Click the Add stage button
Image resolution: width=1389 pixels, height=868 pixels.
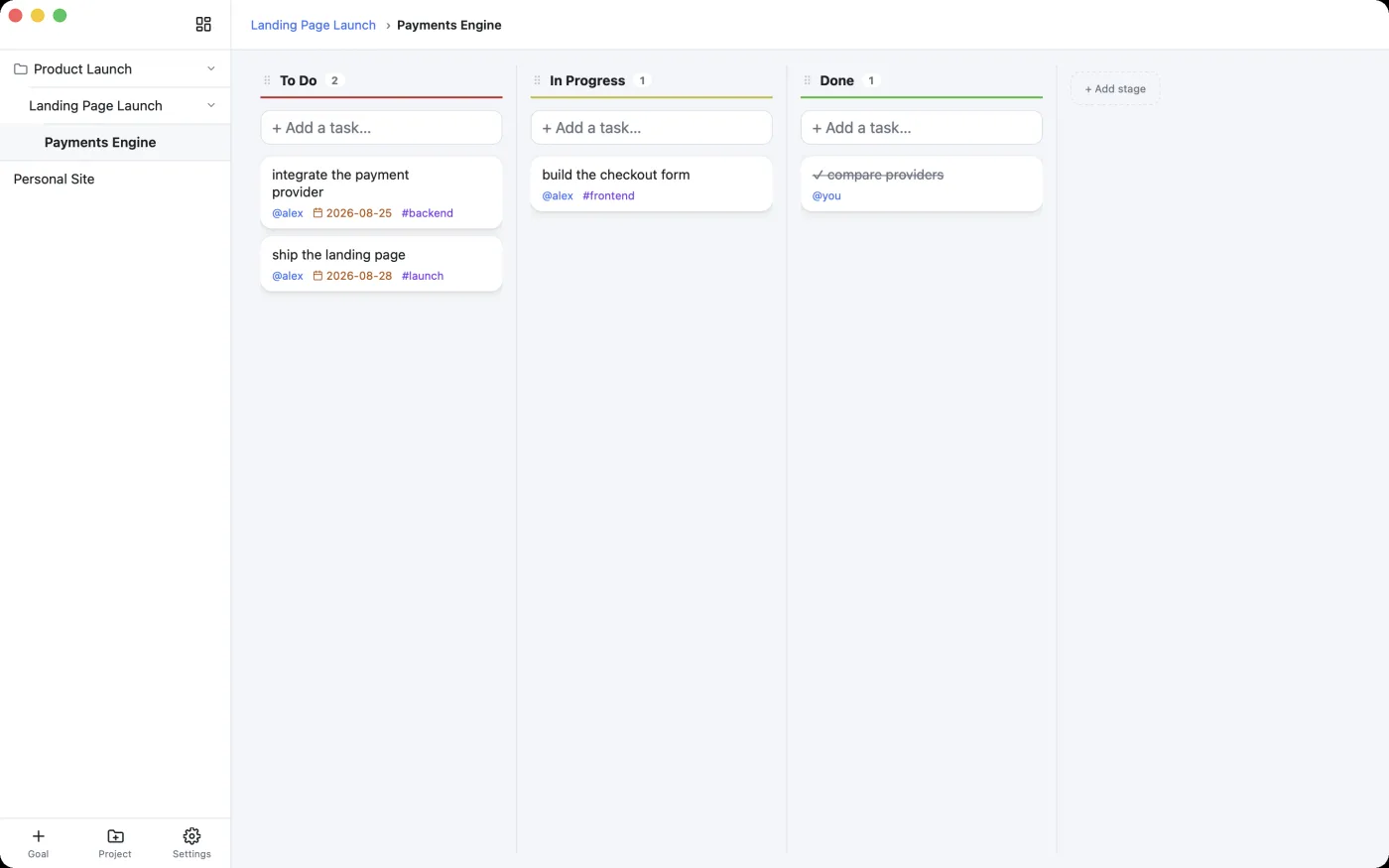tap(1115, 89)
